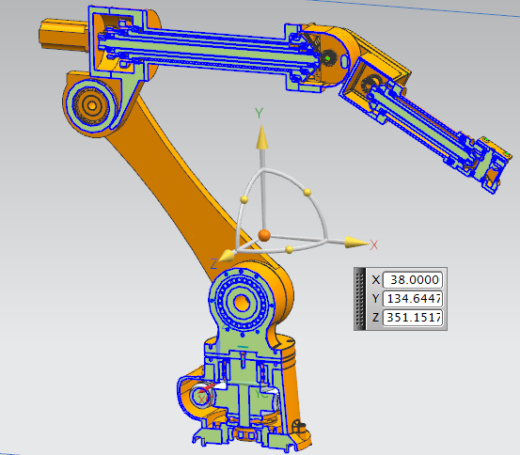Click the orange origin sphere of manipulator

pos(264,235)
